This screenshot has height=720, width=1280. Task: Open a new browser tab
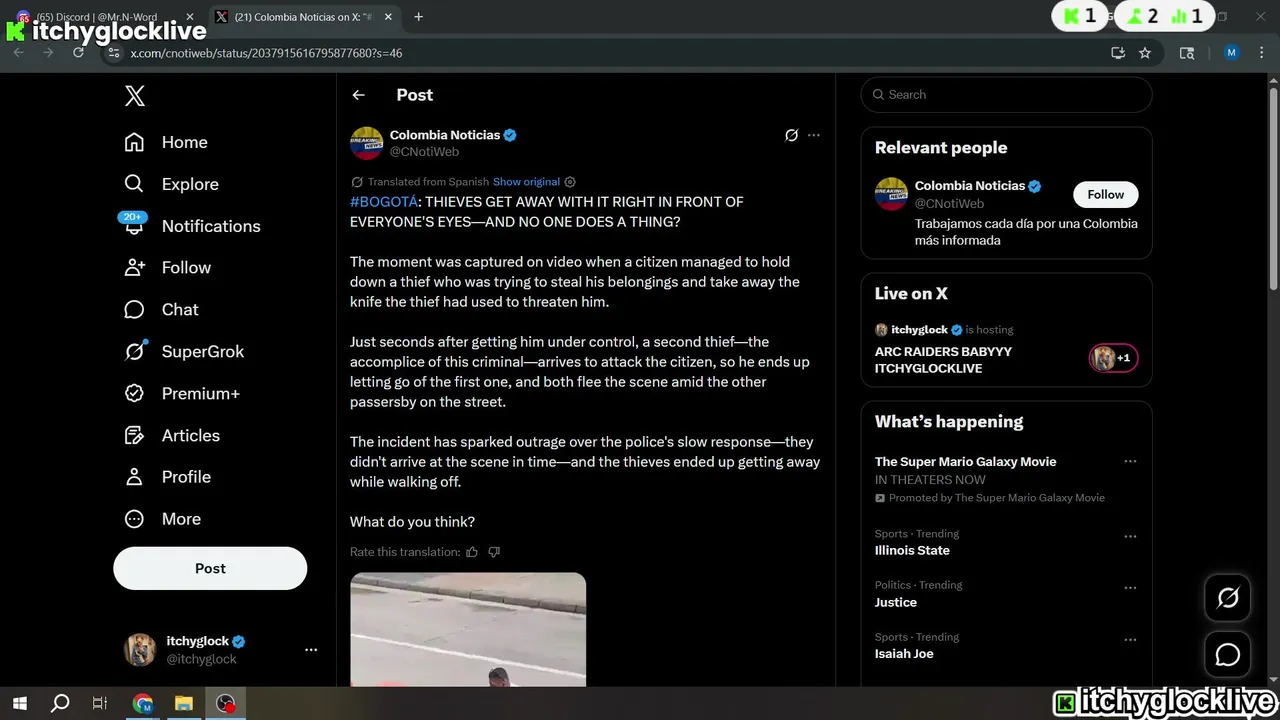418,17
